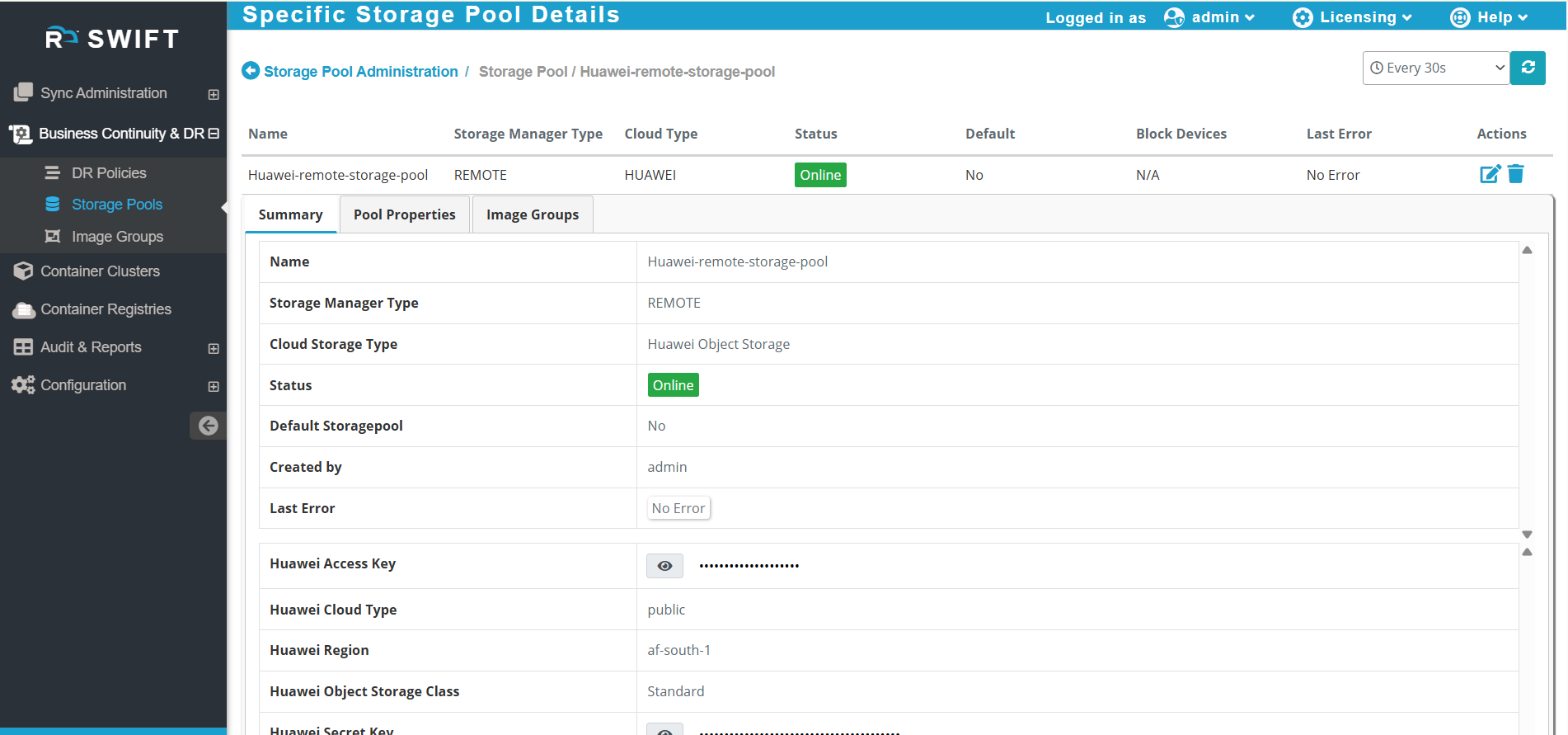Screen dimensions: 1568x735
Task: Click the masked Huawei Access Key dots
Action: (x=749, y=566)
